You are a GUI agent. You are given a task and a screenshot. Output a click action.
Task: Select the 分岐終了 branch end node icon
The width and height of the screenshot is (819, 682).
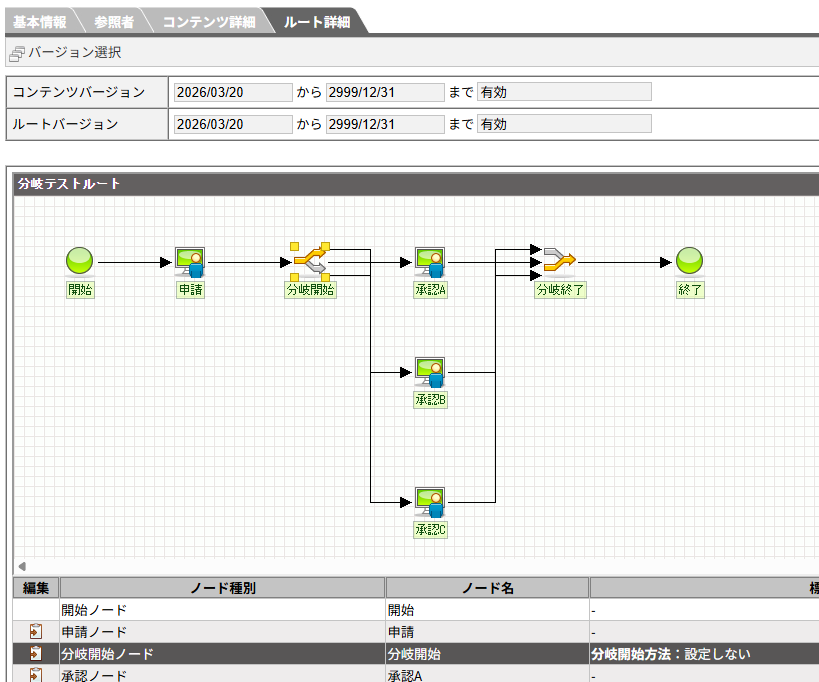[x=560, y=262]
